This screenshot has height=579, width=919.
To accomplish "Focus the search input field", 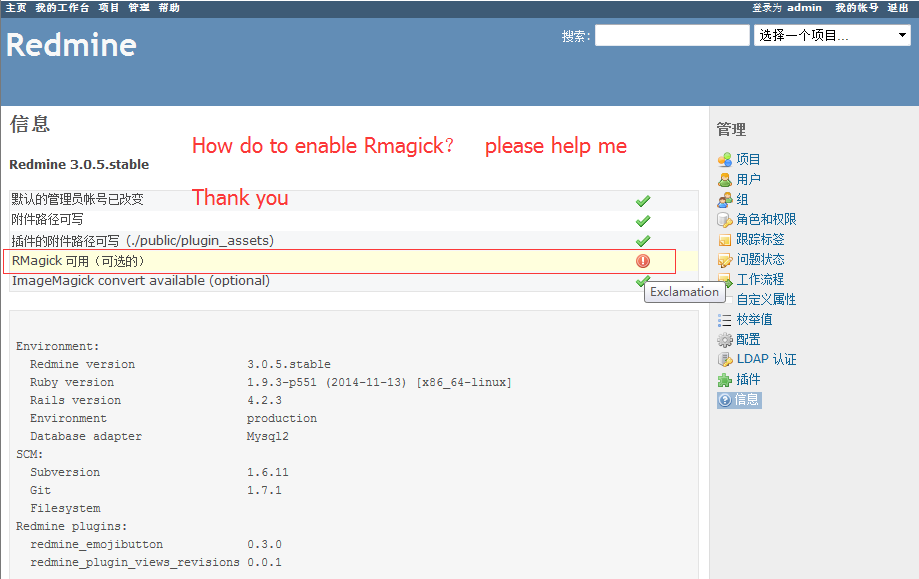I will click(x=672, y=35).
